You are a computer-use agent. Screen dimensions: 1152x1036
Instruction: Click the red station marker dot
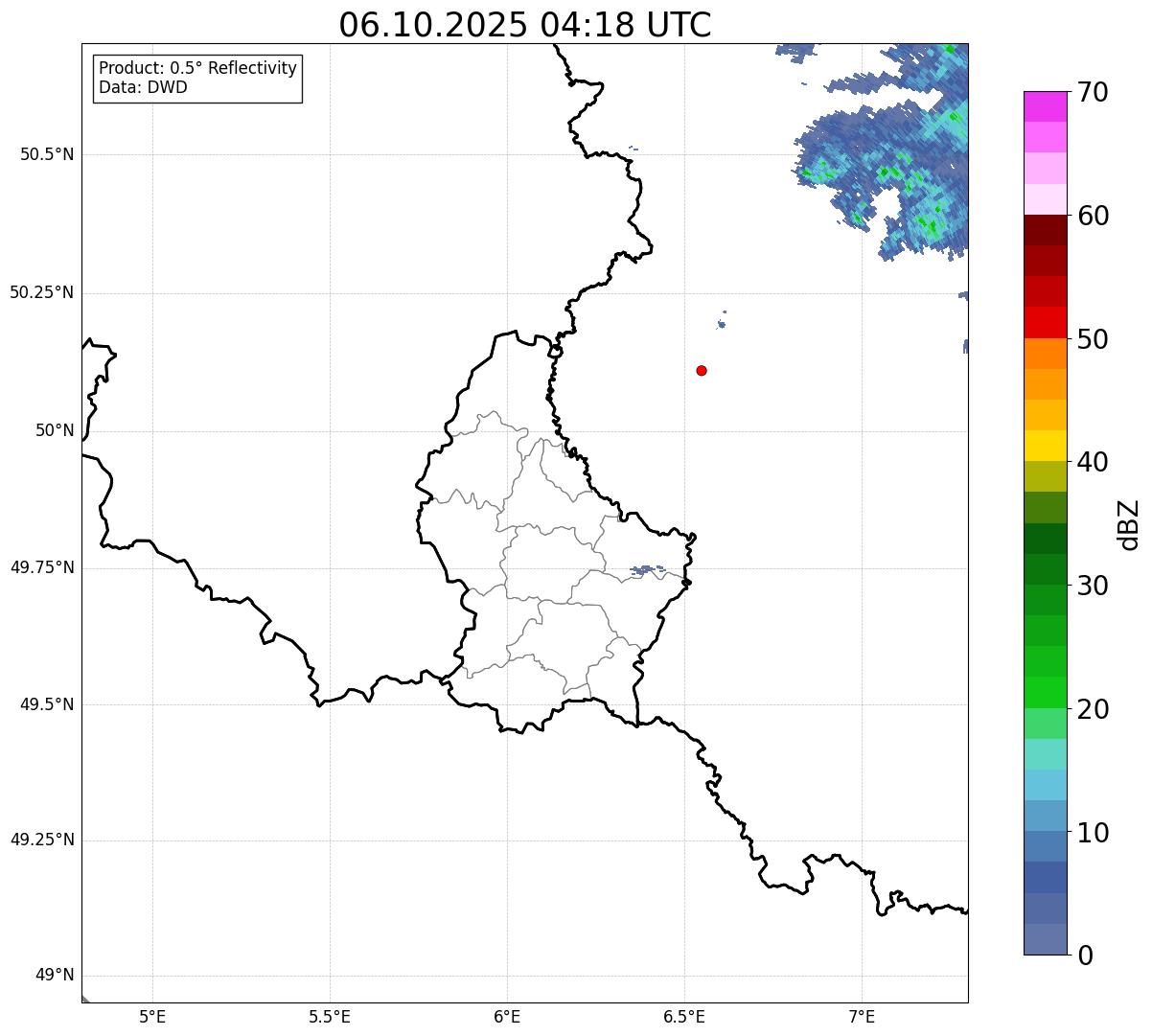coord(702,370)
